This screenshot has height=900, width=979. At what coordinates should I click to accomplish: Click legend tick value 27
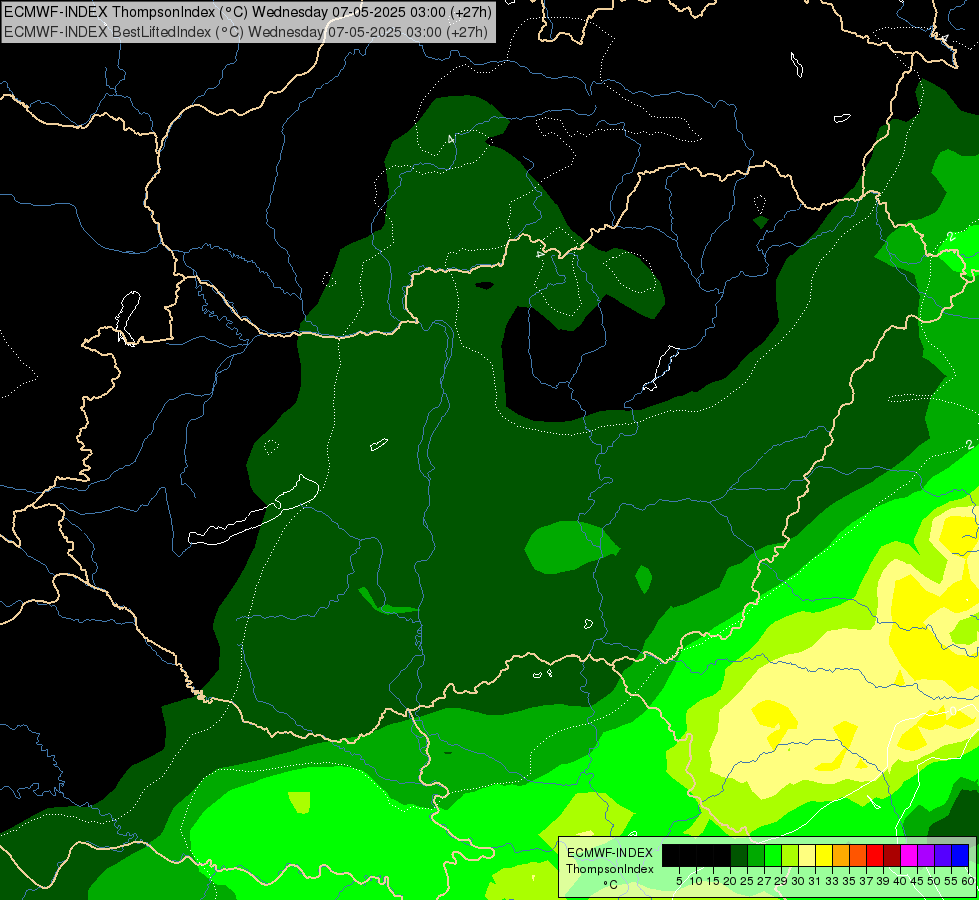(x=764, y=881)
